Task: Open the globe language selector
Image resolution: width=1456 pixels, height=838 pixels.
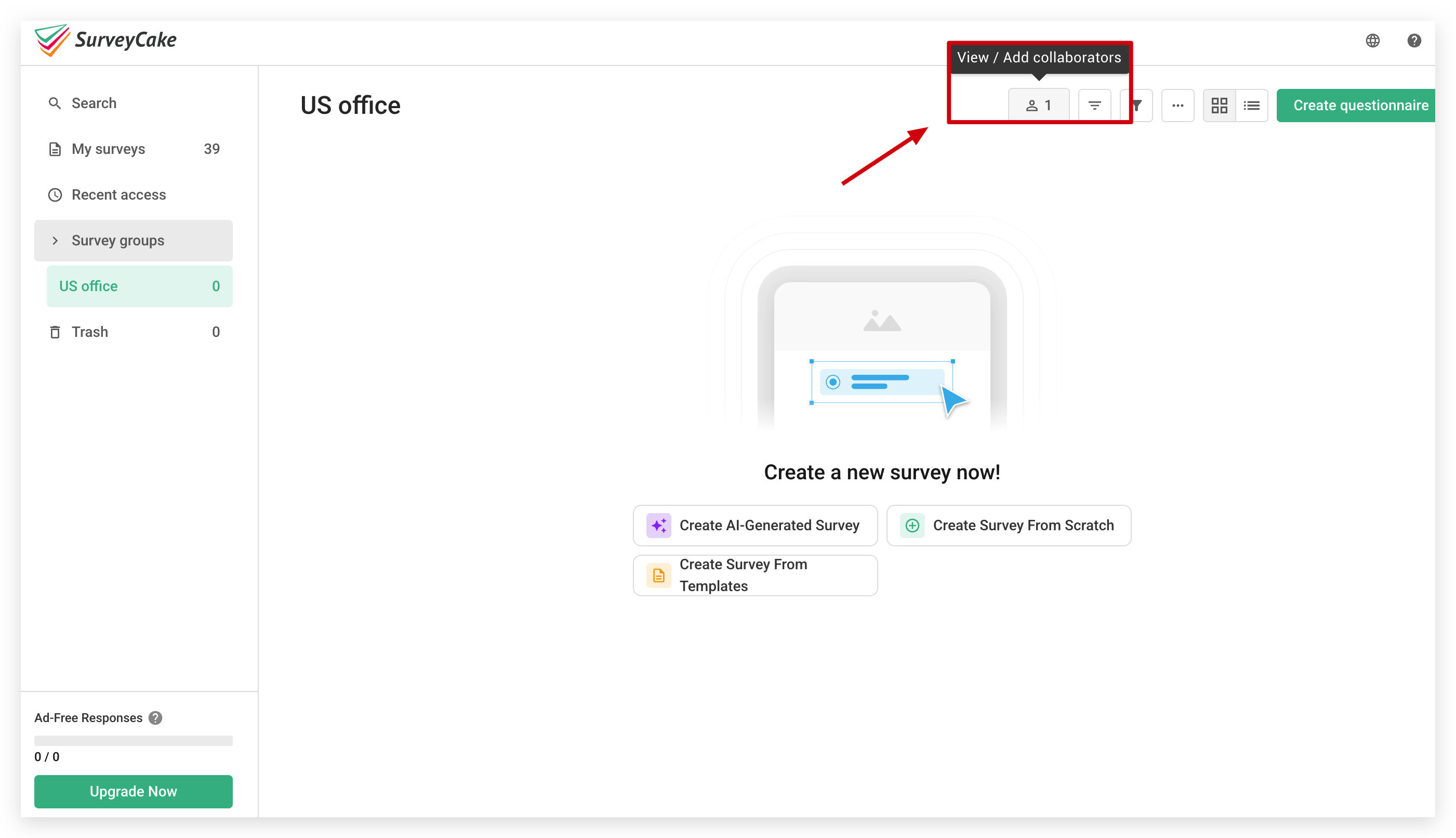Action: [x=1372, y=41]
